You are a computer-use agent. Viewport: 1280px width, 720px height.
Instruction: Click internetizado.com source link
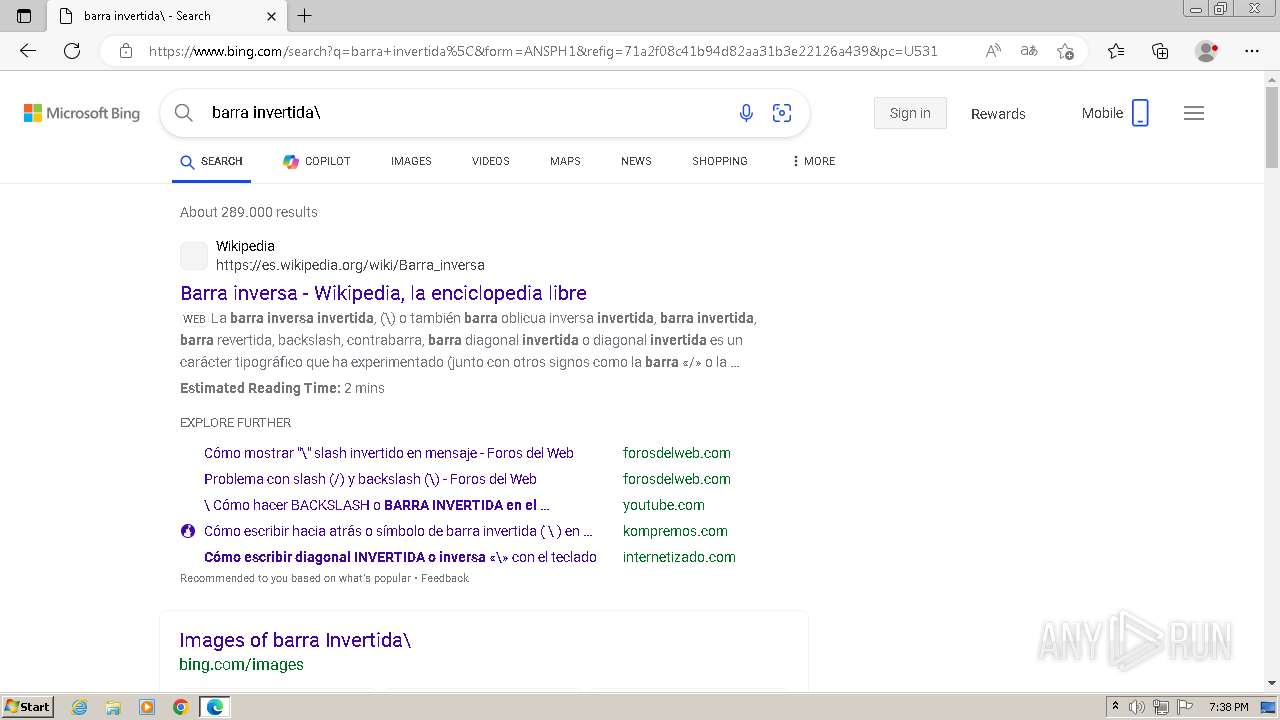pos(679,557)
